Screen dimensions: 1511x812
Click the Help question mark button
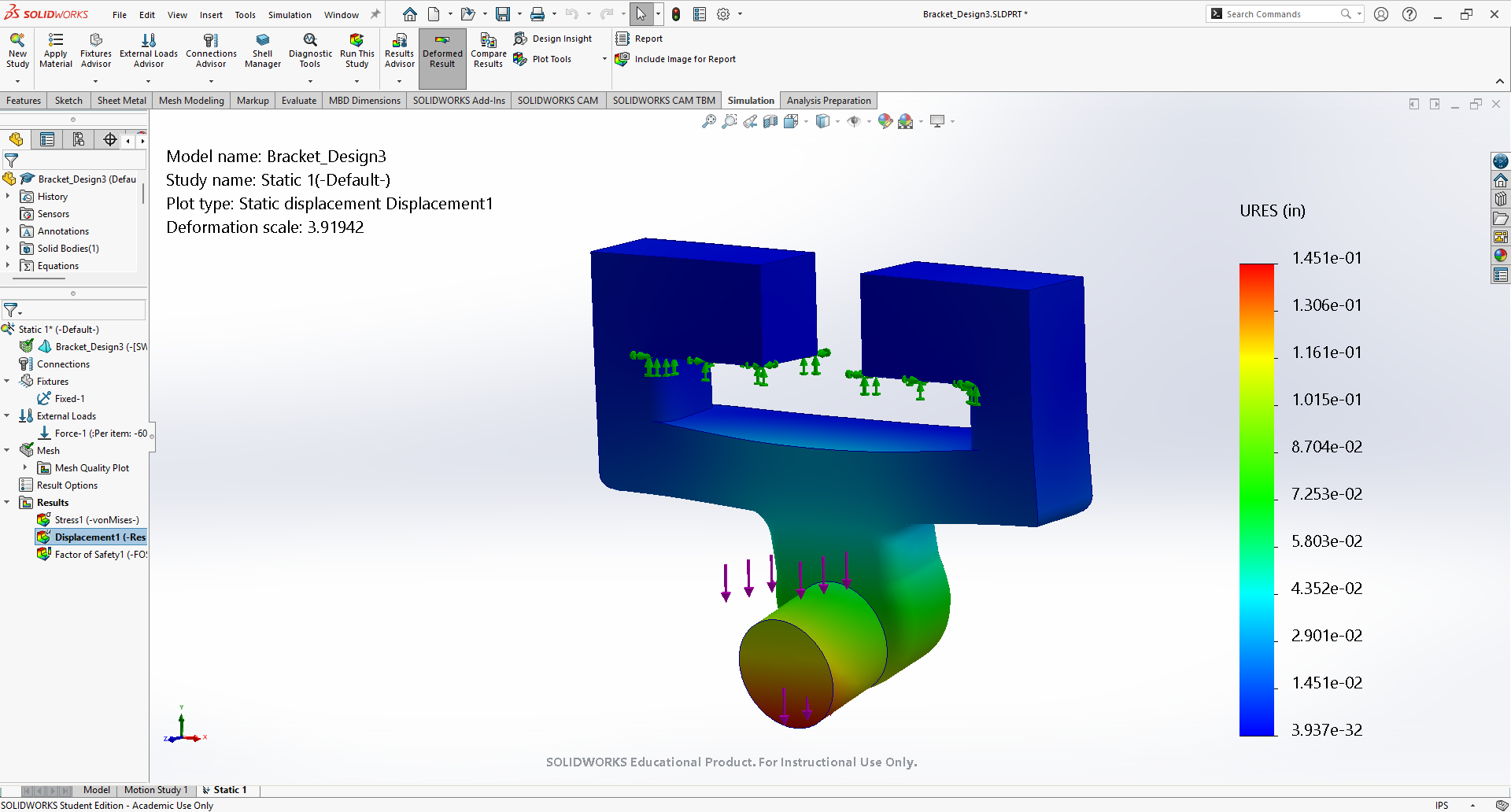point(1409,14)
